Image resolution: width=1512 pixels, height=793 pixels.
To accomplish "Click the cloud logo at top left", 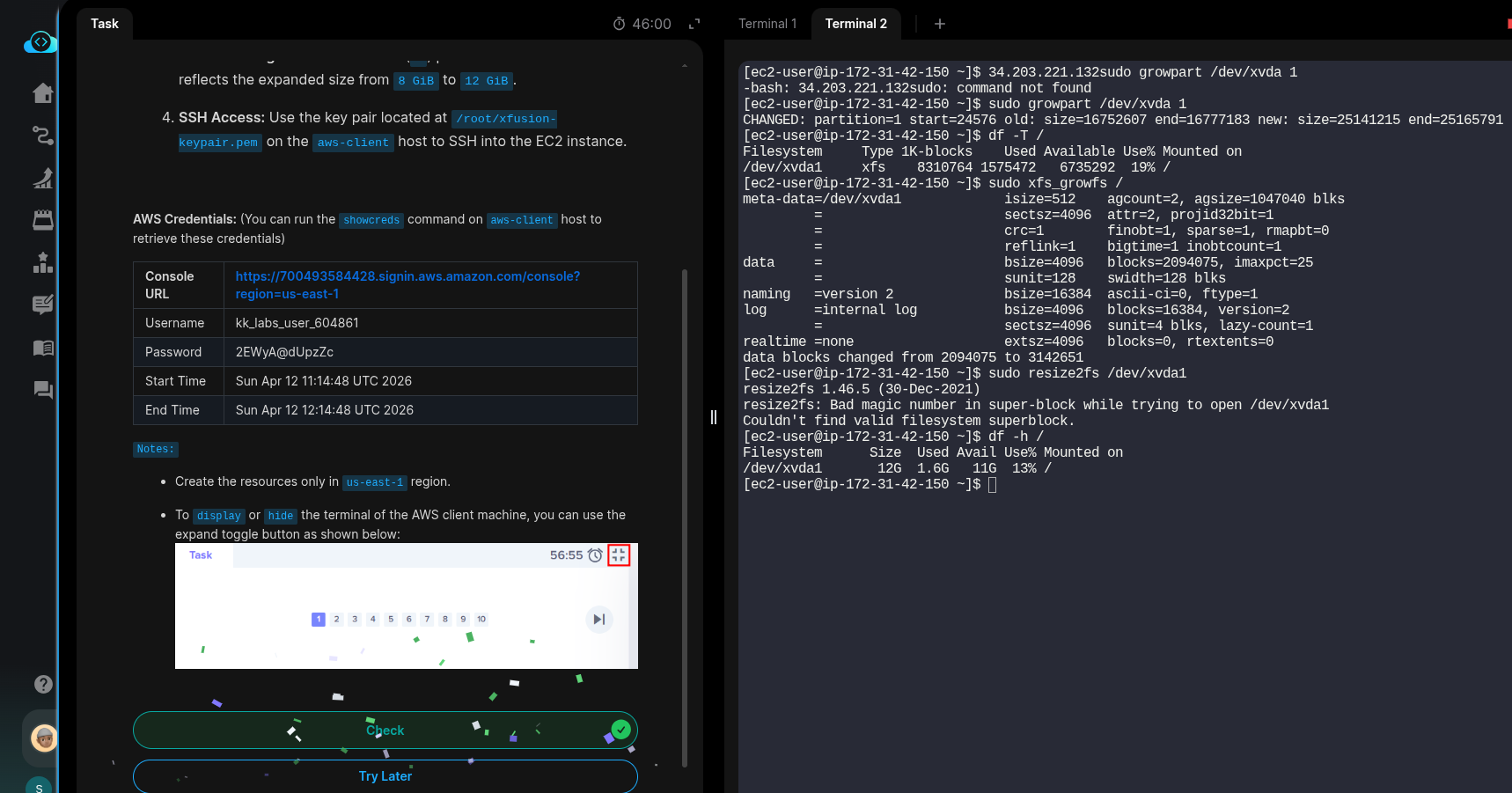I will click(x=40, y=42).
